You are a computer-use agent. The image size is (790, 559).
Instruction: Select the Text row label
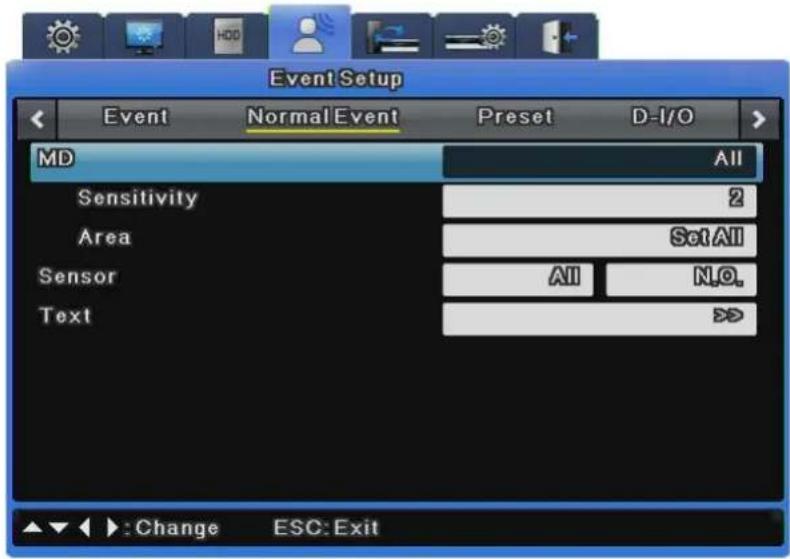click(65, 316)
